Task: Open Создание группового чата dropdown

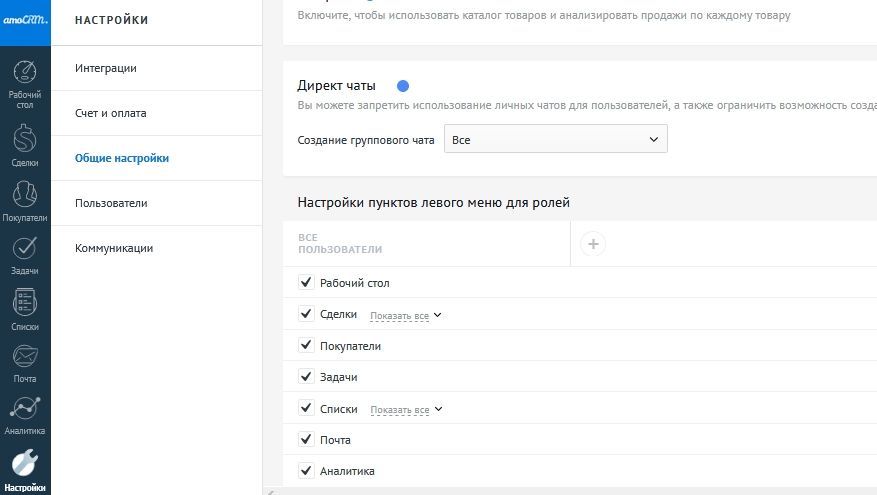Action: coord(555,140)
